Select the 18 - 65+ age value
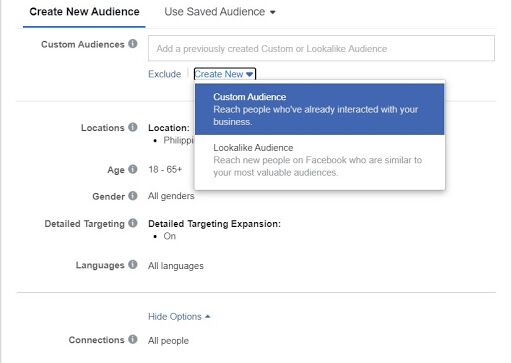512x363 pixels. tap(165, 169)
